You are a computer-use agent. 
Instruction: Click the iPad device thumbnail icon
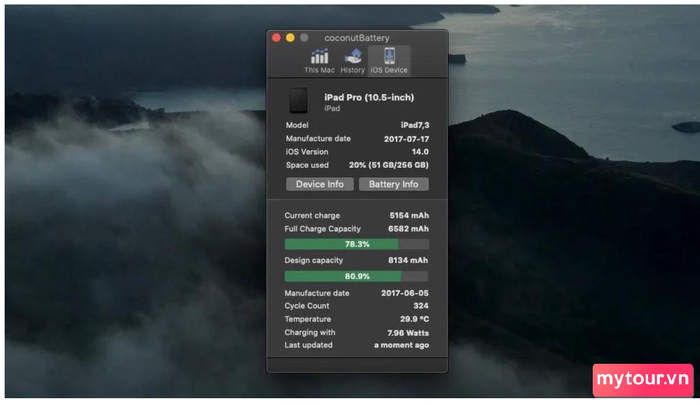pyautogui.click(x=299, y=100)
